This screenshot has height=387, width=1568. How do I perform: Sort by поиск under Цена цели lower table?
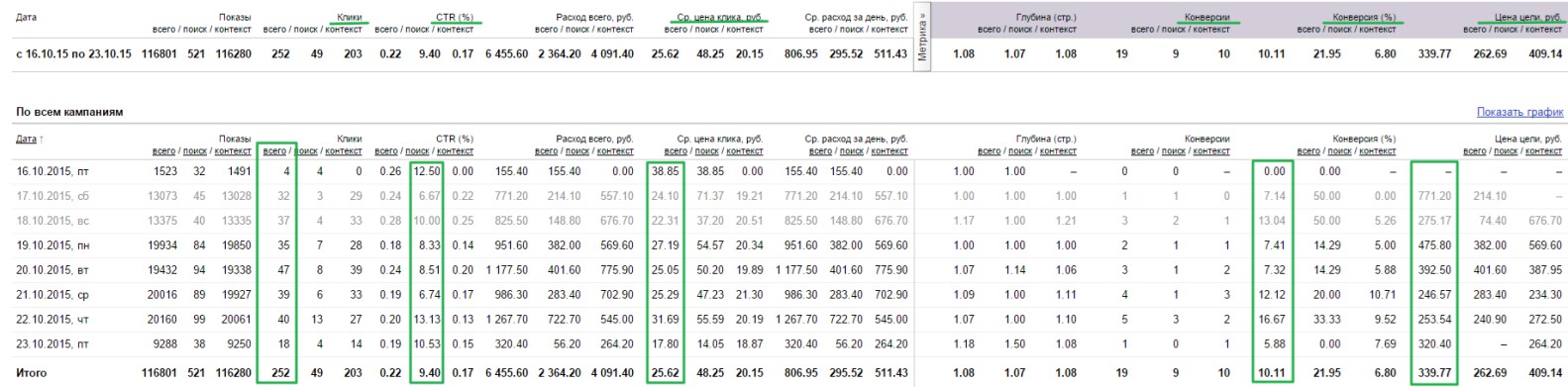coord(1506,151)
